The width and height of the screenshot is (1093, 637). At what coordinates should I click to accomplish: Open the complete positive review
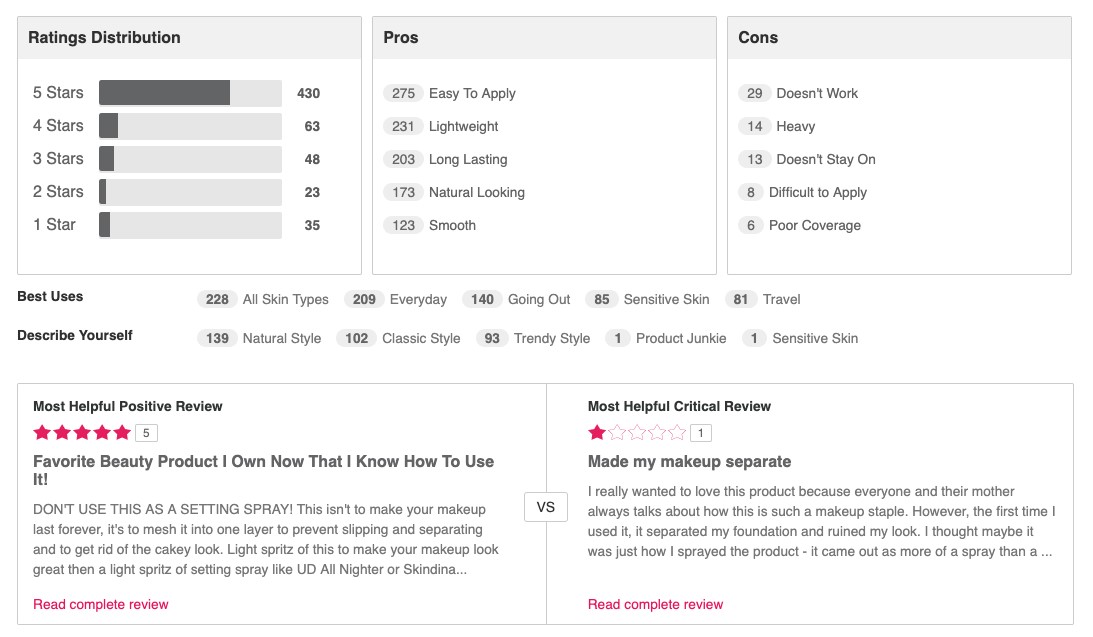pos(100,604)
